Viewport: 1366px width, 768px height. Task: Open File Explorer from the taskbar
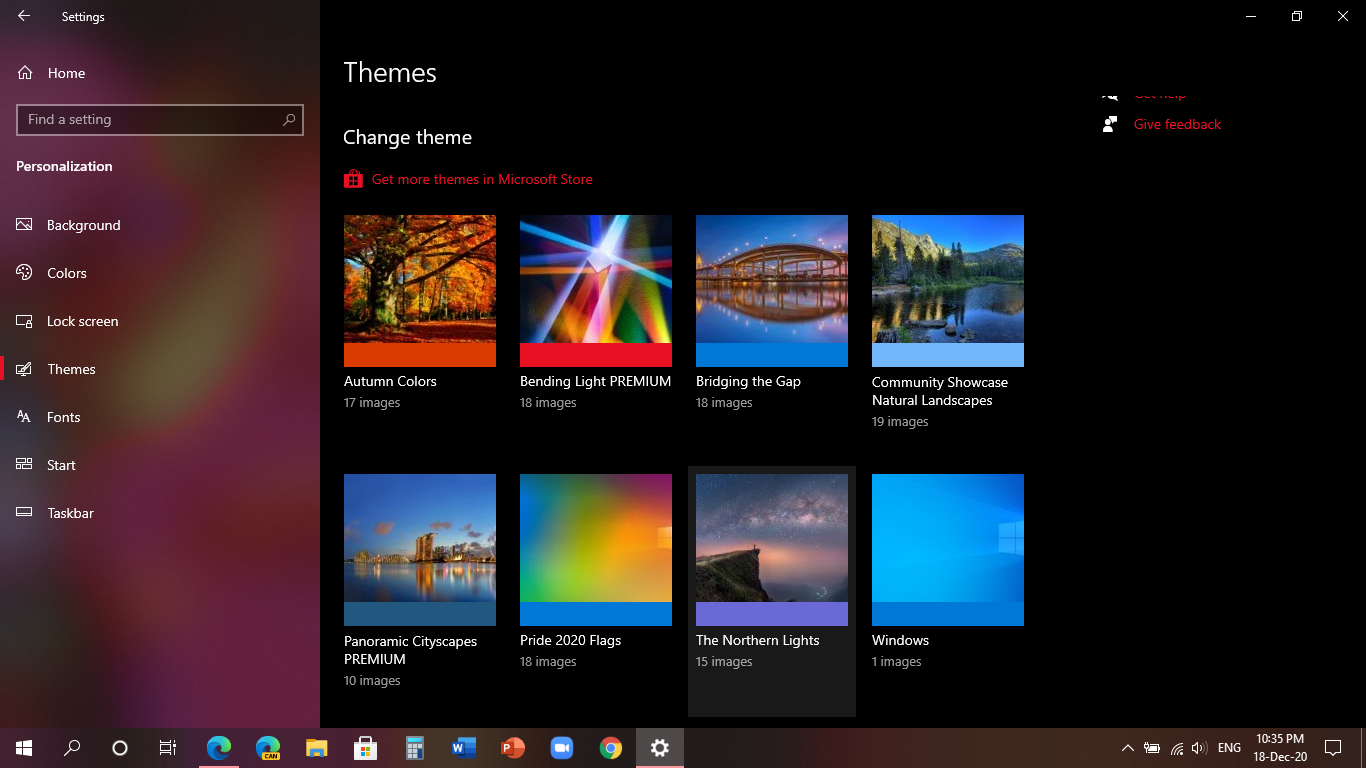pyautogui.click(x=316, y=748)
